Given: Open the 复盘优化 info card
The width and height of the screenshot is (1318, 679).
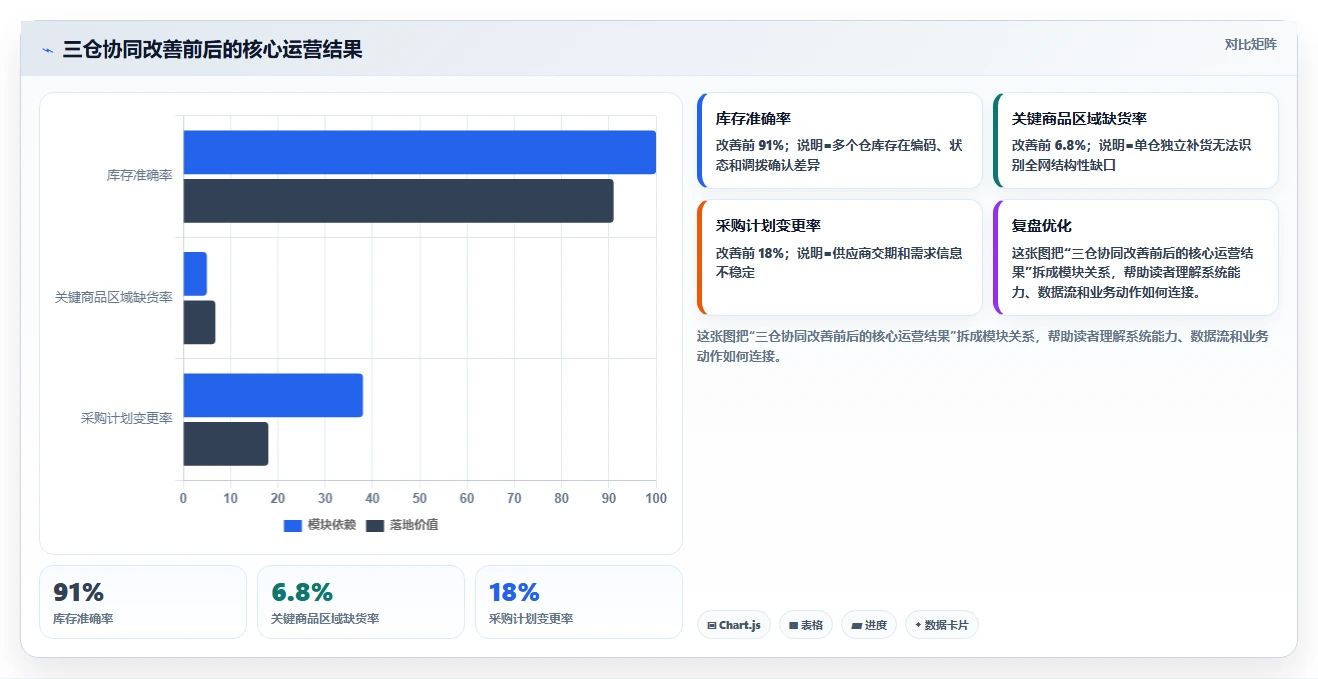Looking at the screenshot, I should [1135, 257].
